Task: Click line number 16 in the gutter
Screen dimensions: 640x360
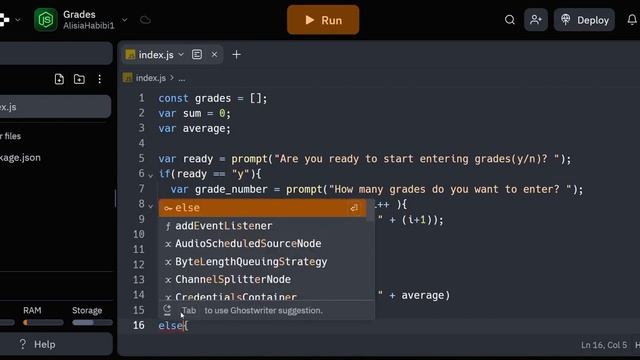Action: 139,325
